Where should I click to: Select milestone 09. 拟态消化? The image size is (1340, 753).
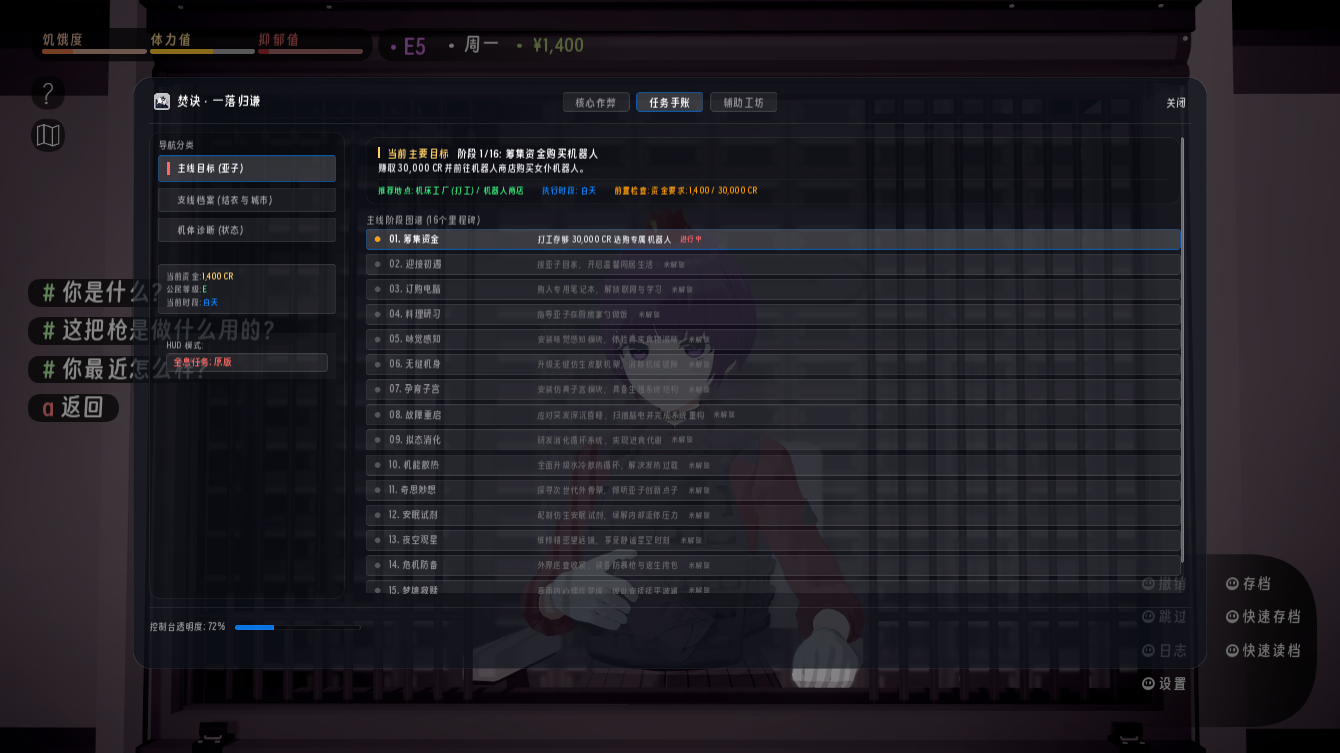click(773, 439)
